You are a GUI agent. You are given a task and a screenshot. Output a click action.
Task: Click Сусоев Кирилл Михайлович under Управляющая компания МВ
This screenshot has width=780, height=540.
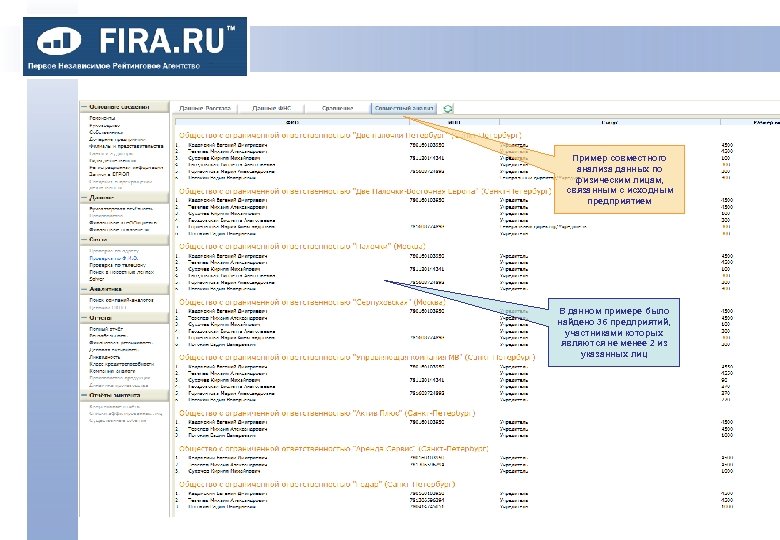point(224,380)
